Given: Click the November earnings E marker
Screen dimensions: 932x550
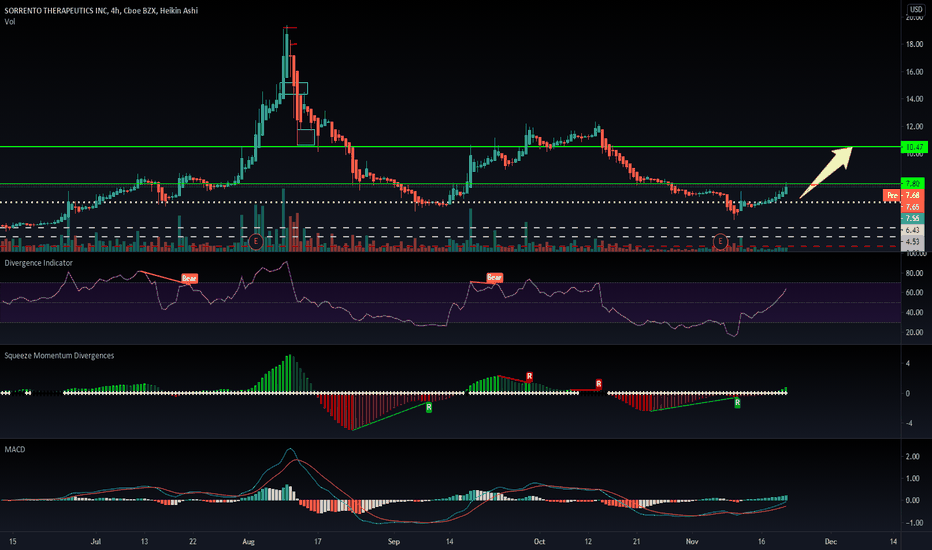Looking at the screenshot, I should (x=720, y=241).
